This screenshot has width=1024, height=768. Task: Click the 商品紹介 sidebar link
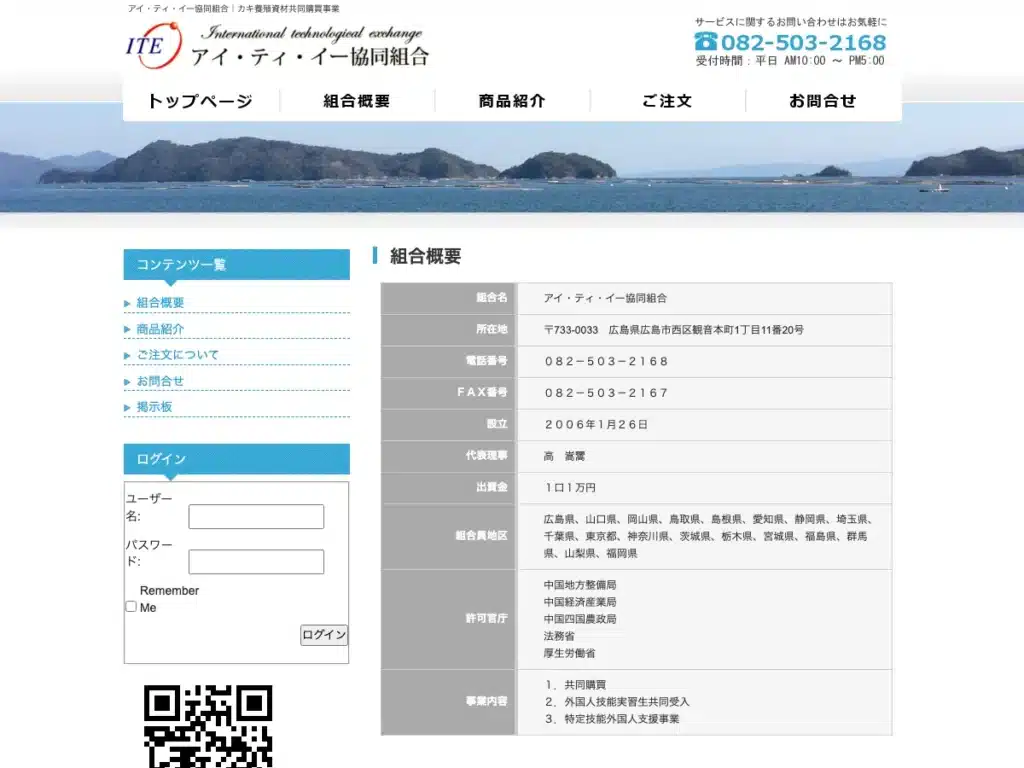point(160,329)
